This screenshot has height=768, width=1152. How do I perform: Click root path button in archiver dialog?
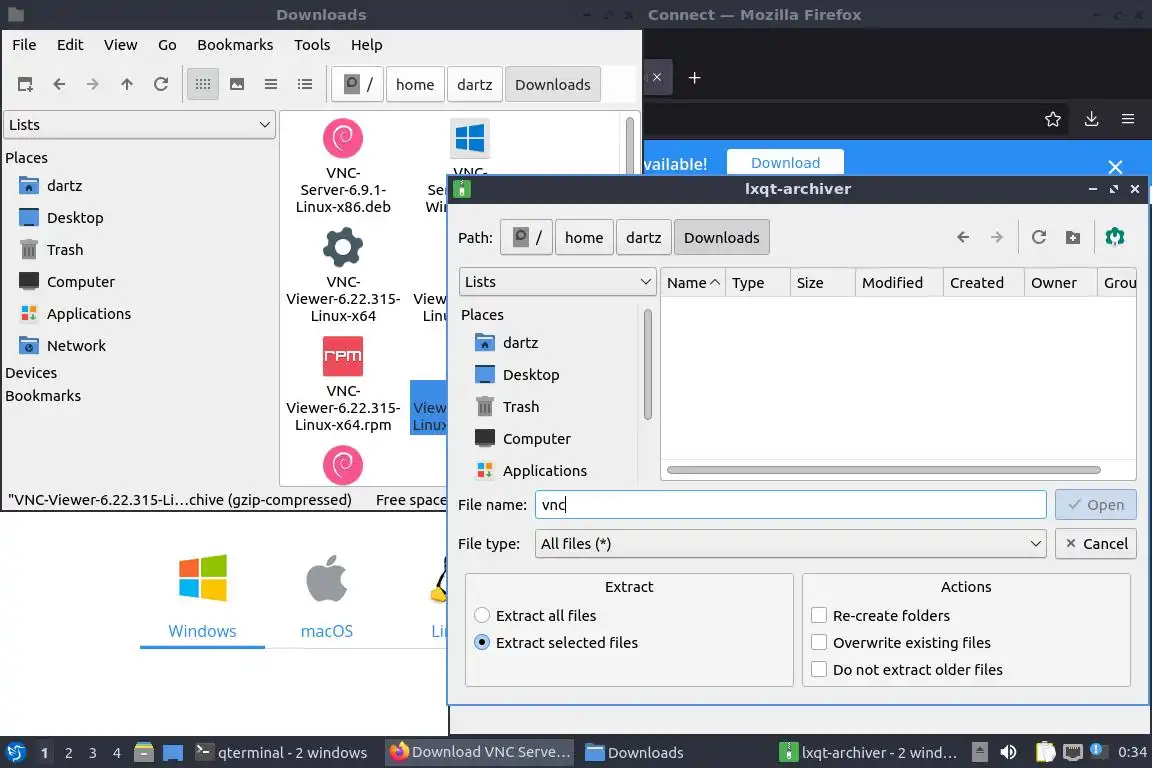(526, 237)
